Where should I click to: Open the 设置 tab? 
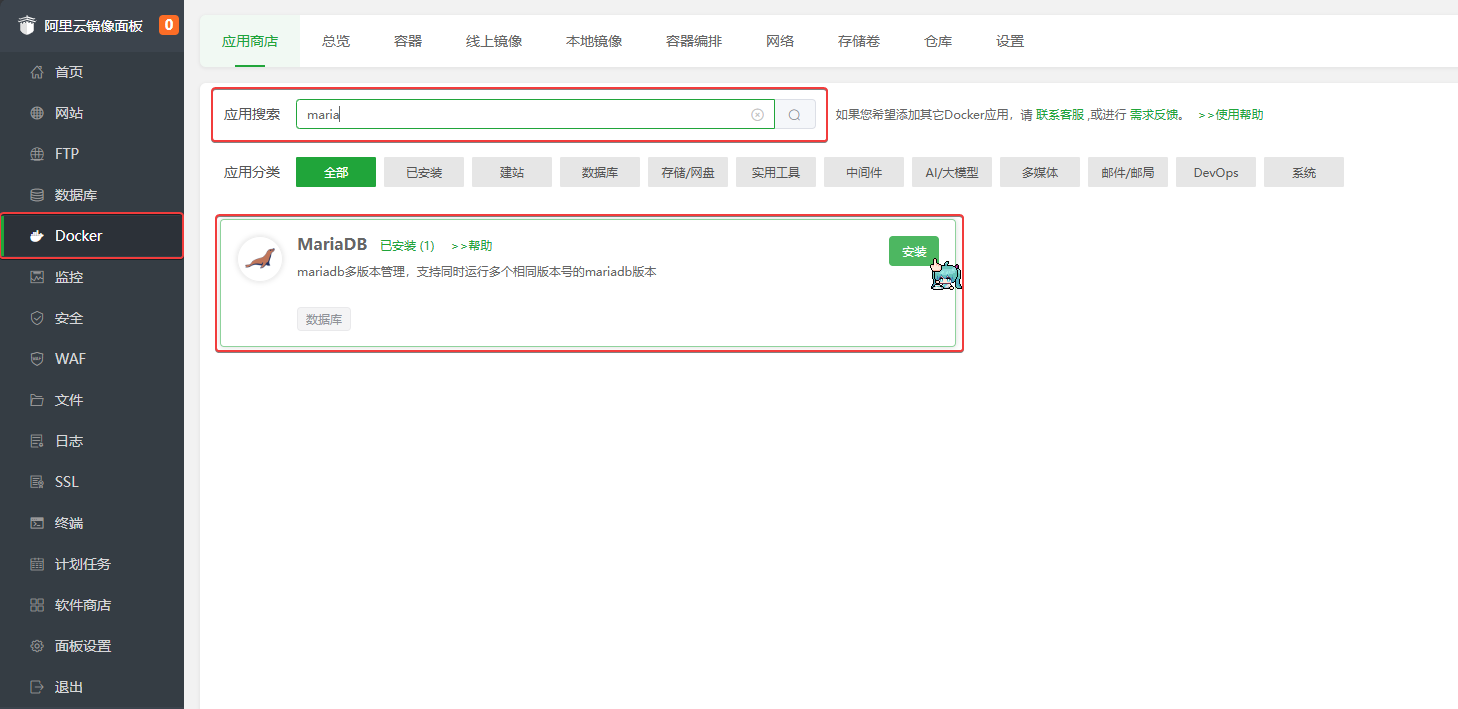1010,41
